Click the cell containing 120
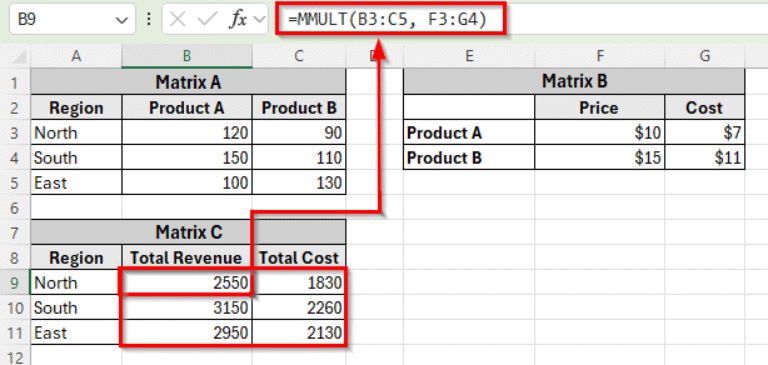This screenshot has height=365, width=768. [187, 133]
